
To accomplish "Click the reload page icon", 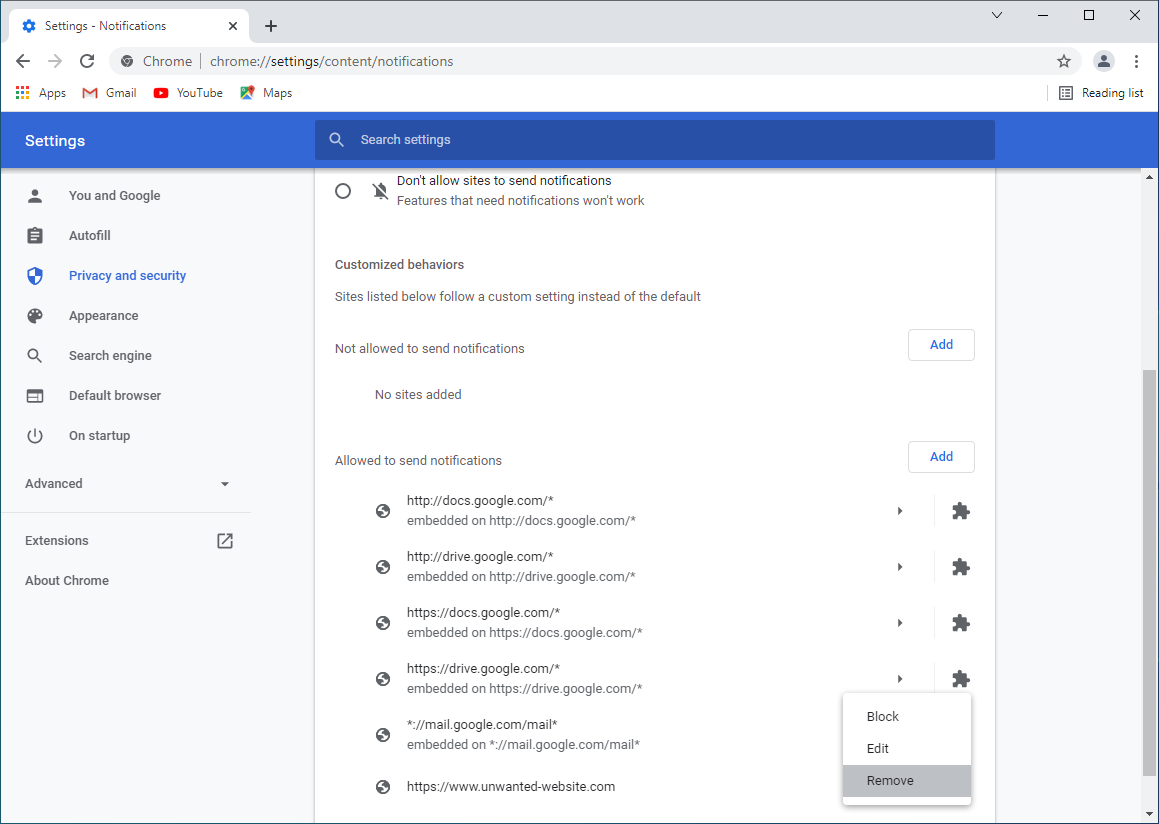I will (87, 61).
